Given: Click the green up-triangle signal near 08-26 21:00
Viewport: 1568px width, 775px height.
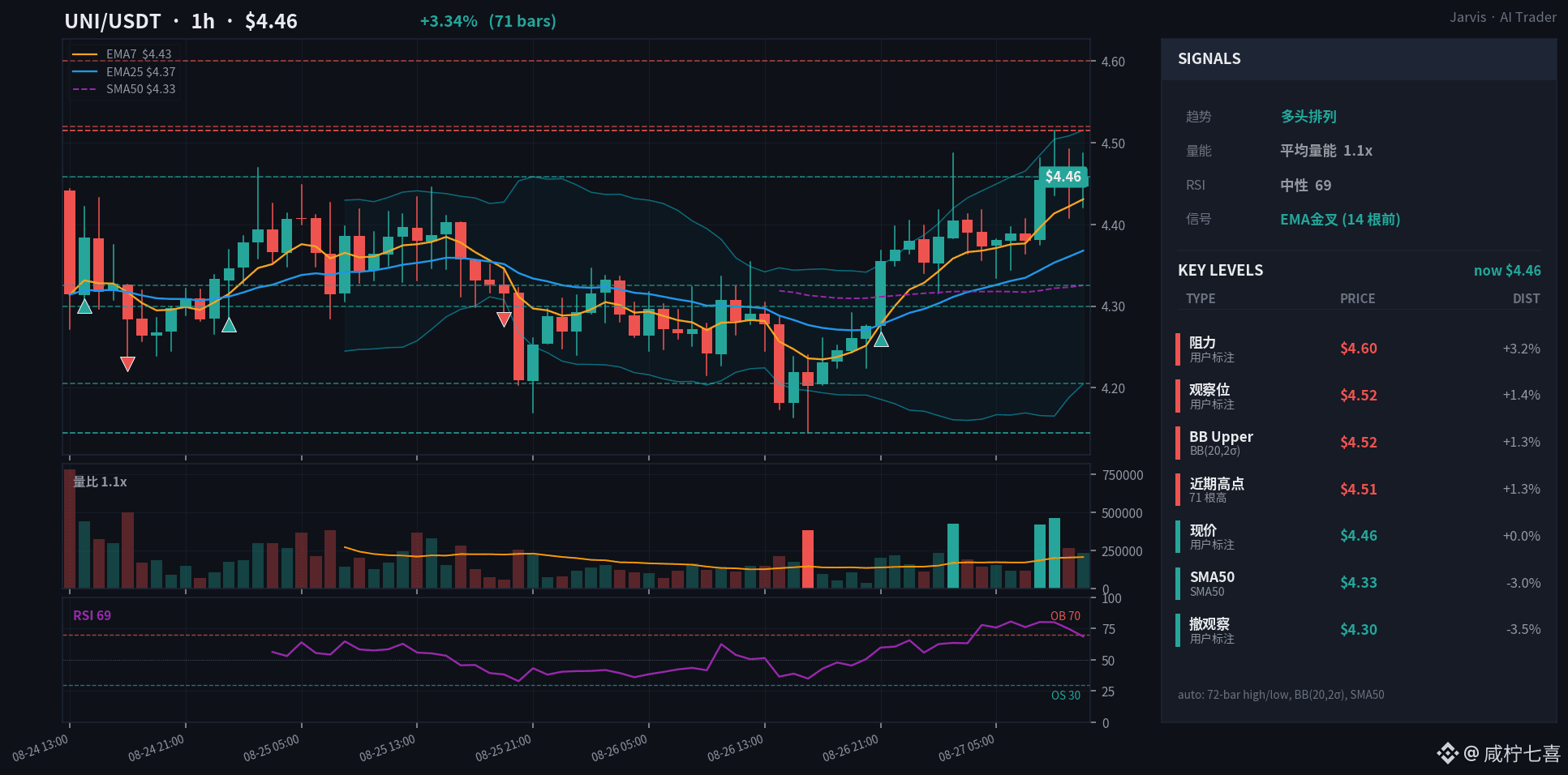Looking at the screenshot, I should coord(881,339).
